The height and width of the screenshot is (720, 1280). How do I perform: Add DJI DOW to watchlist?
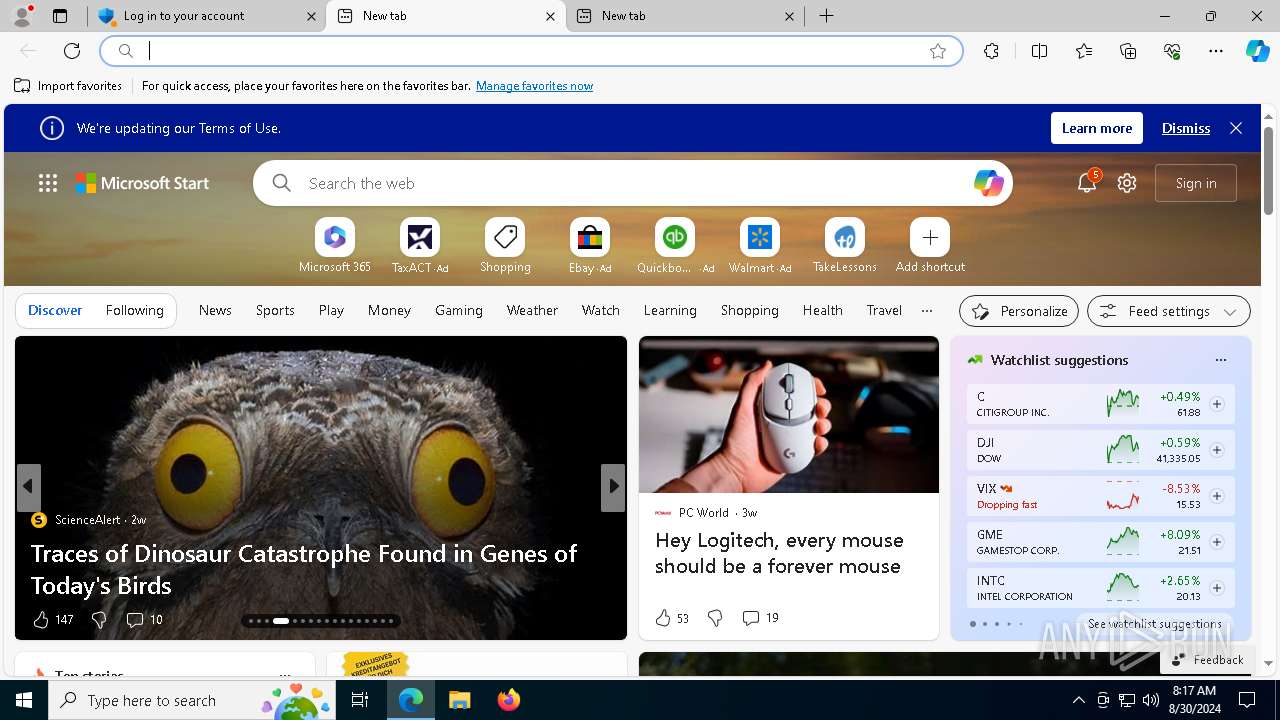click(x=1217, y=450)
